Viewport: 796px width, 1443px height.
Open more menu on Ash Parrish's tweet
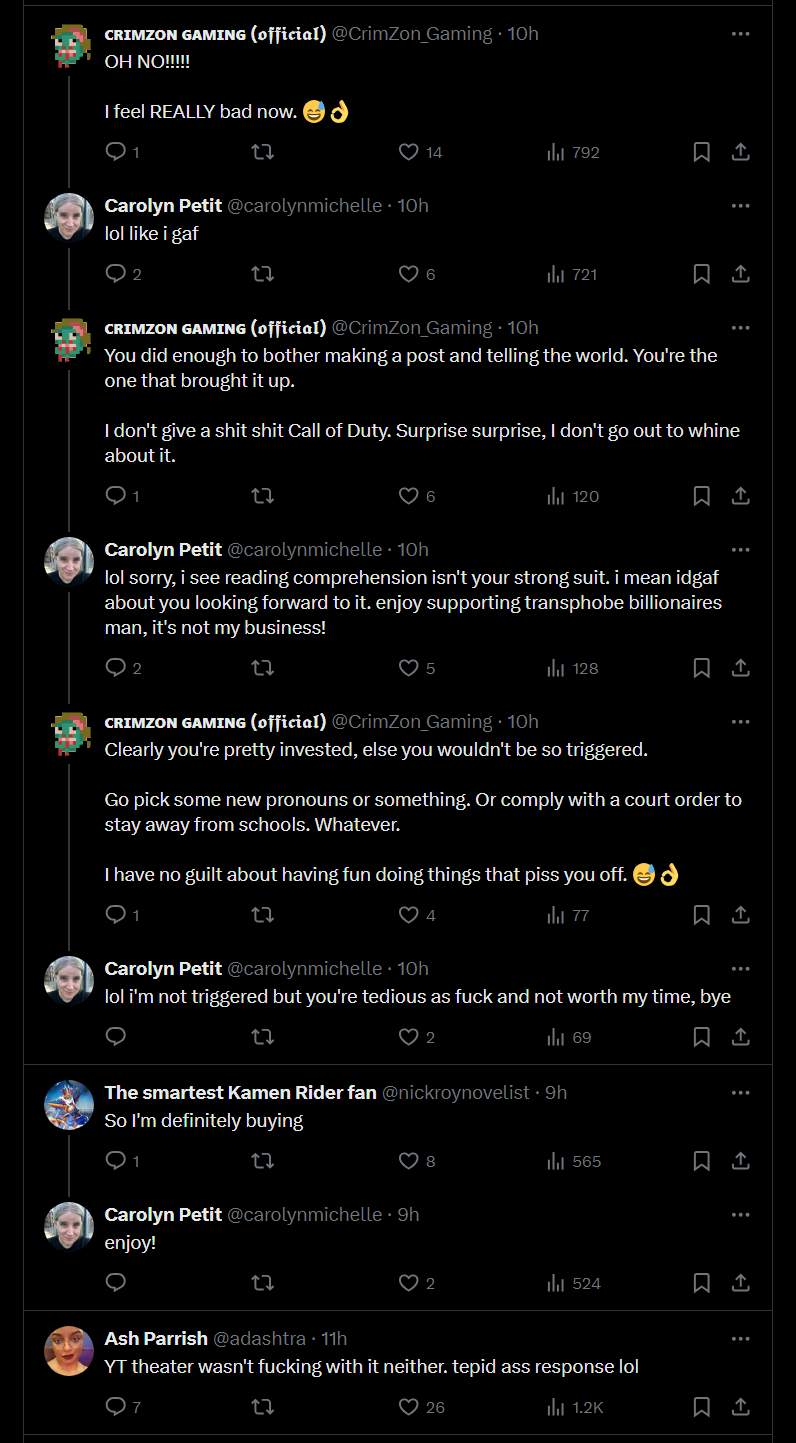[740, 1338]
